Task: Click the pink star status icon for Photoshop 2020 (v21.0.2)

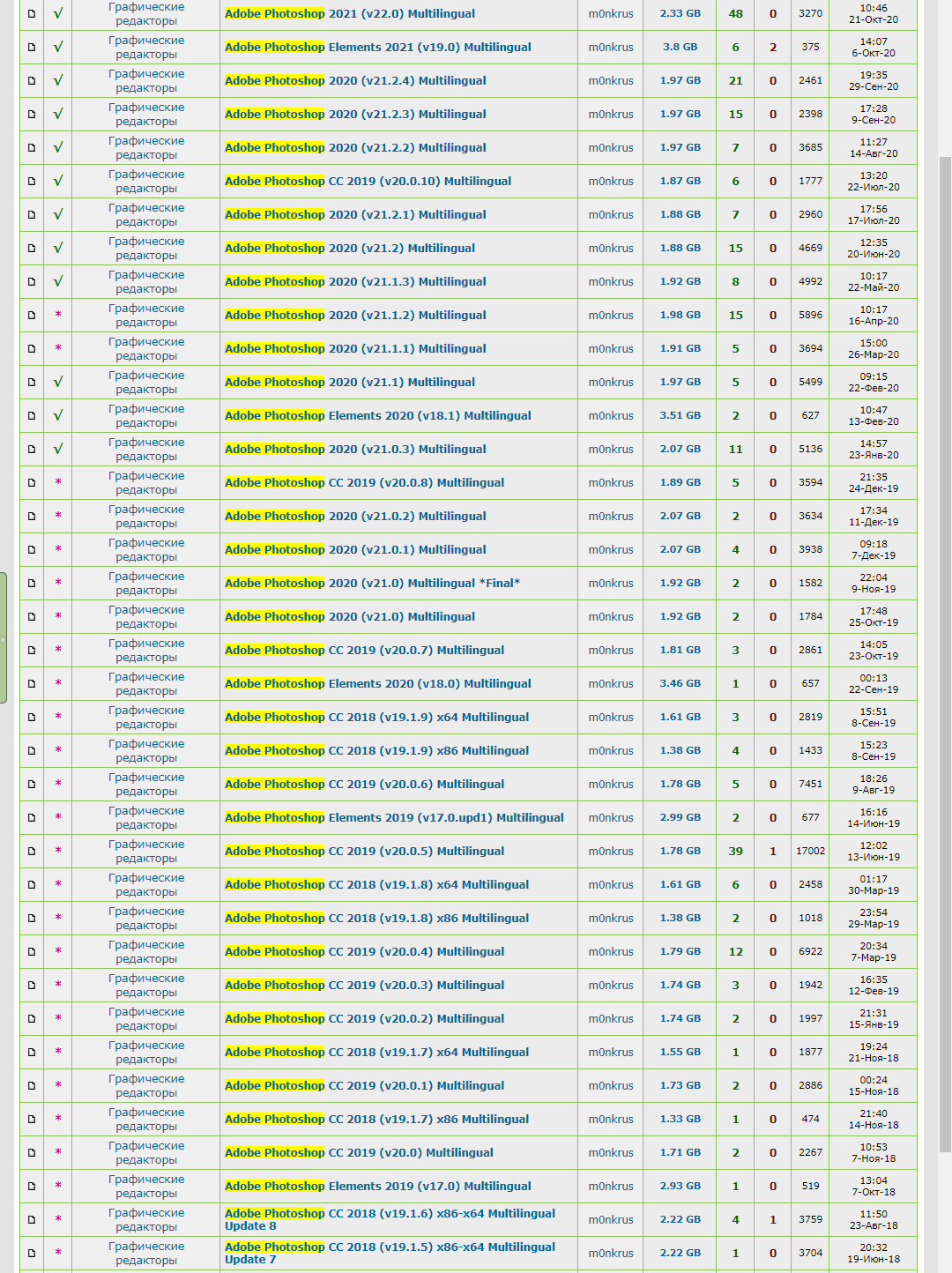Action: click(58, 516)
